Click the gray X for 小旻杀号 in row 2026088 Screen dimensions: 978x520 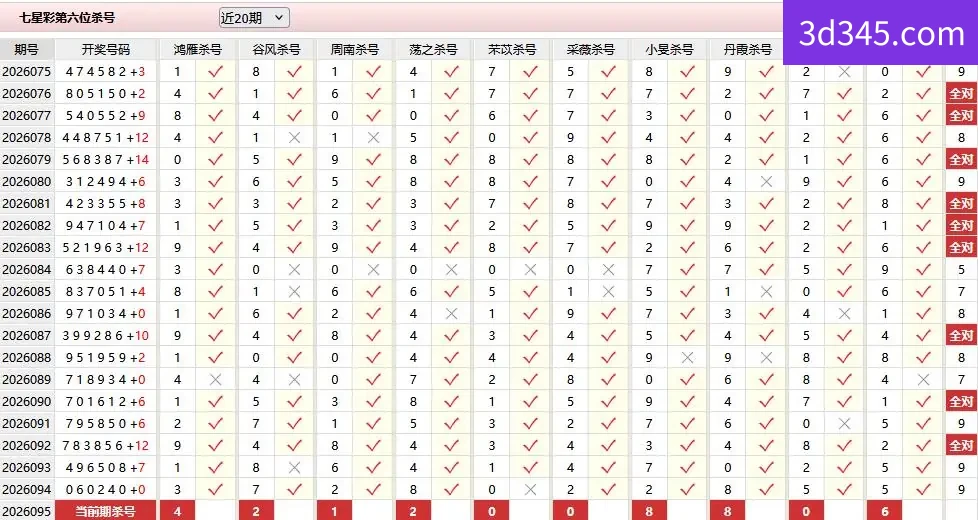pos(687,357)
